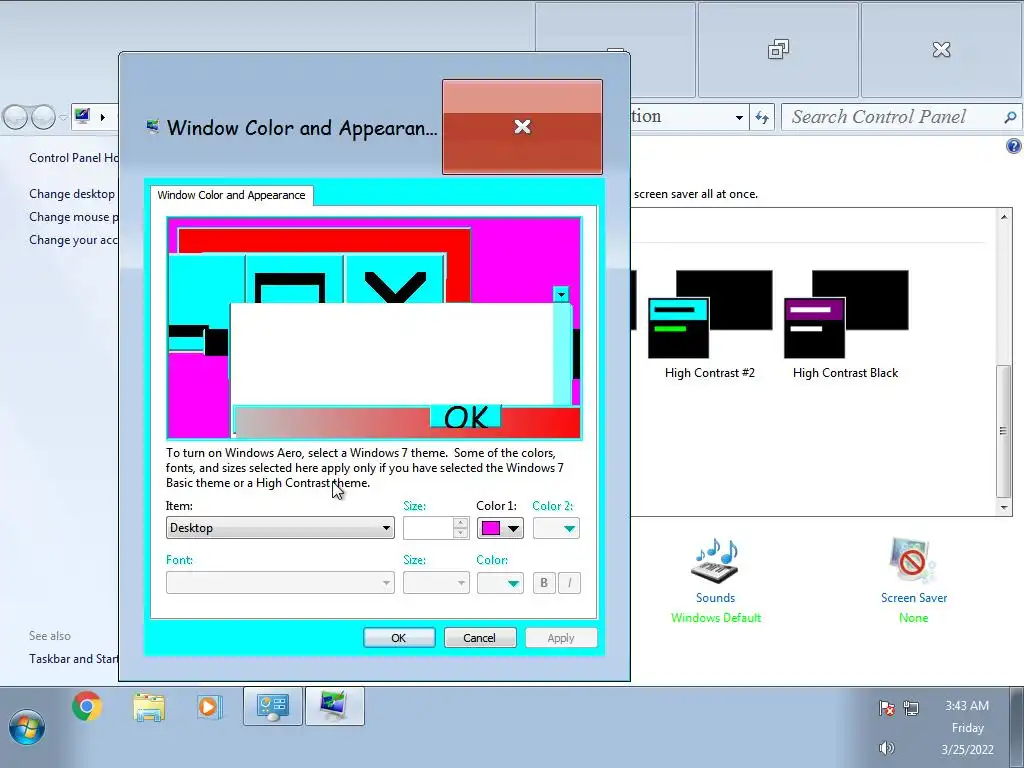Viewport: 1024px width, 768px height.
Task: Open Change your account picture link
Action: click(x=73, y=240)
